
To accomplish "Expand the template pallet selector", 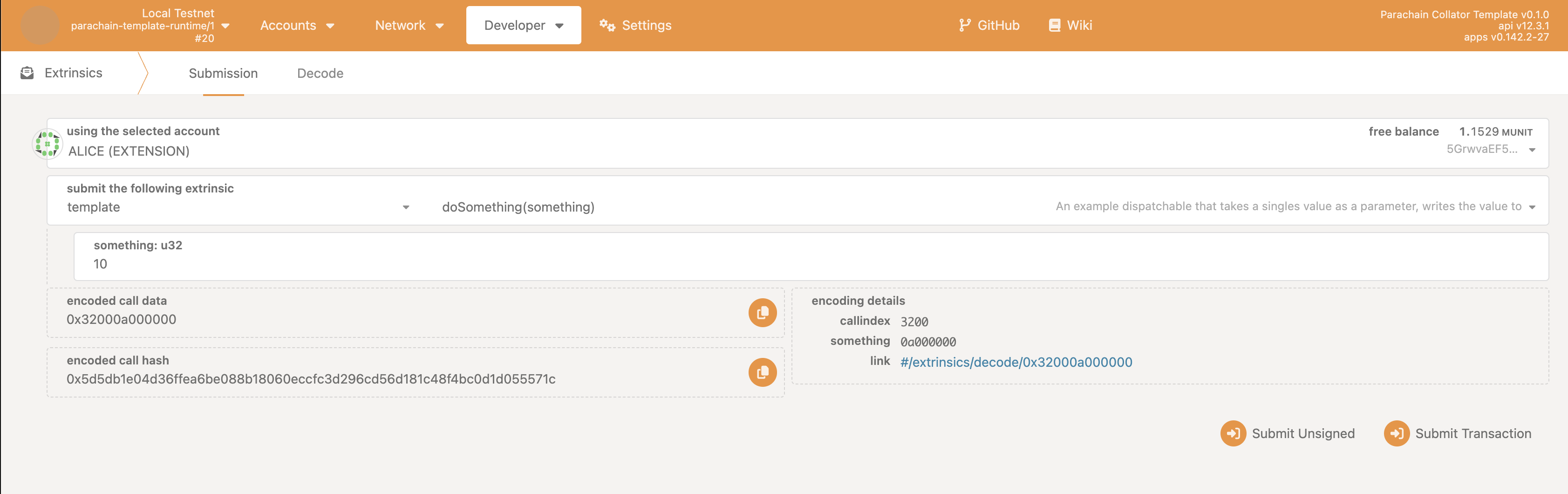I will [238, 207].
